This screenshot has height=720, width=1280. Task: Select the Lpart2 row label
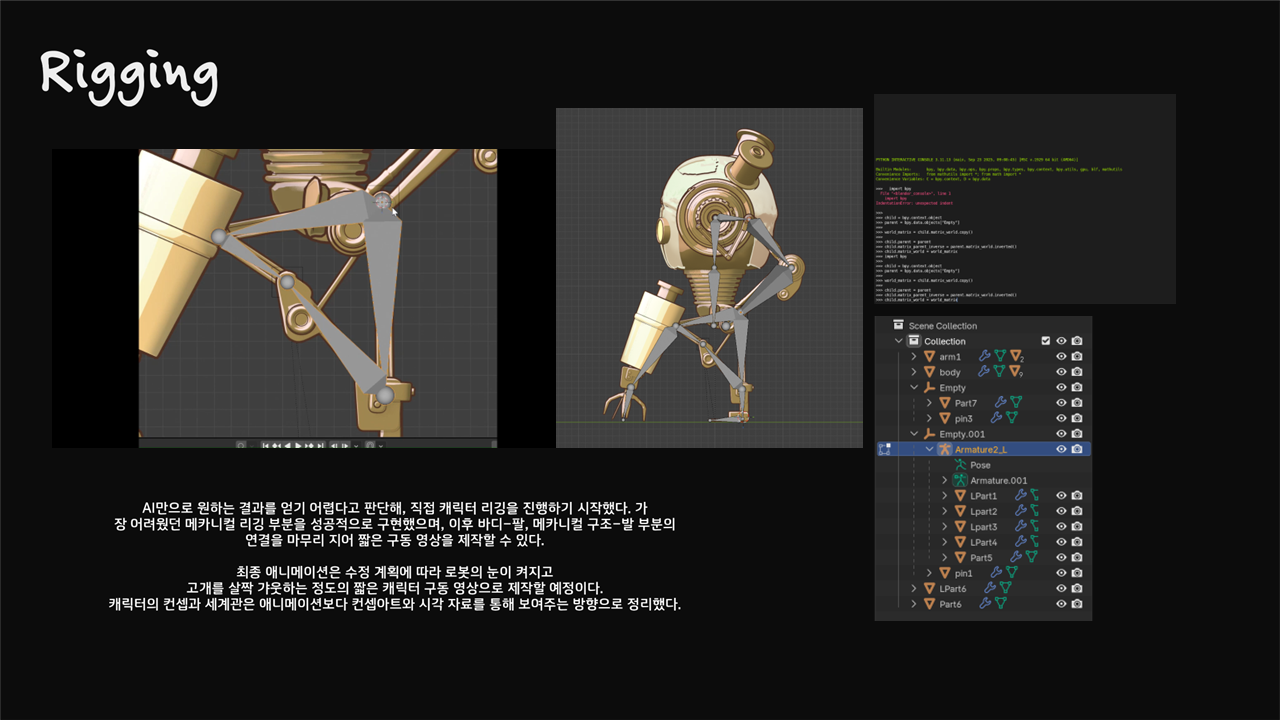pyautogui.click(x=984, y=511)
